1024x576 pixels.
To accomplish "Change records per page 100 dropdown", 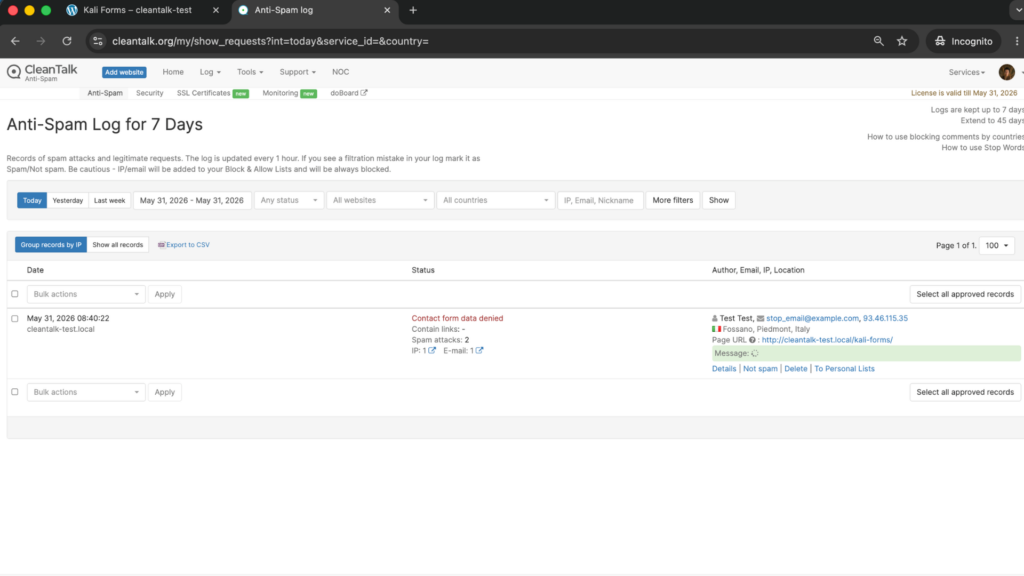I will tap(997, 246).
